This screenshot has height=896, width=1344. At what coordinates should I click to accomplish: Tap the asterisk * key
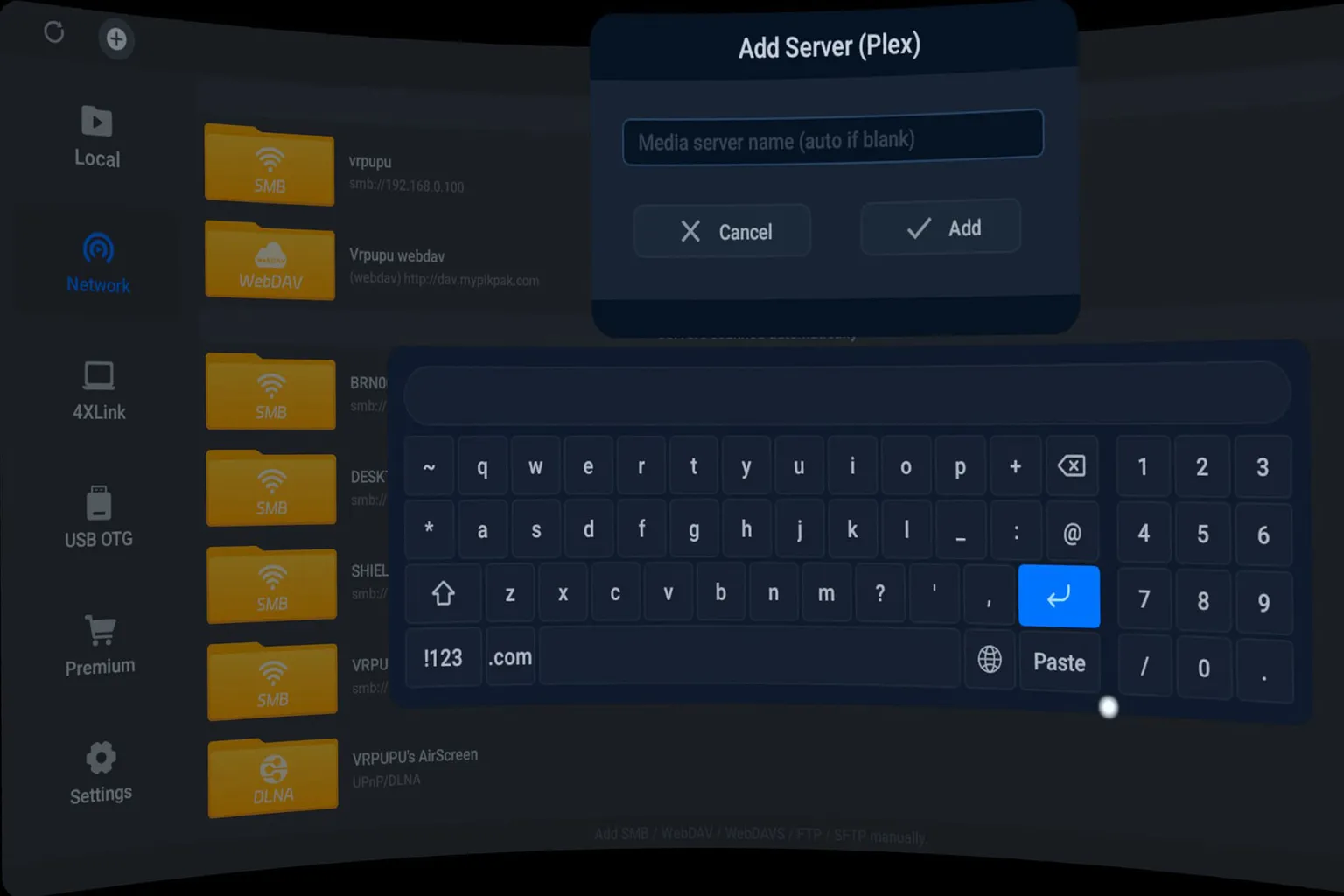coord(429,529)
